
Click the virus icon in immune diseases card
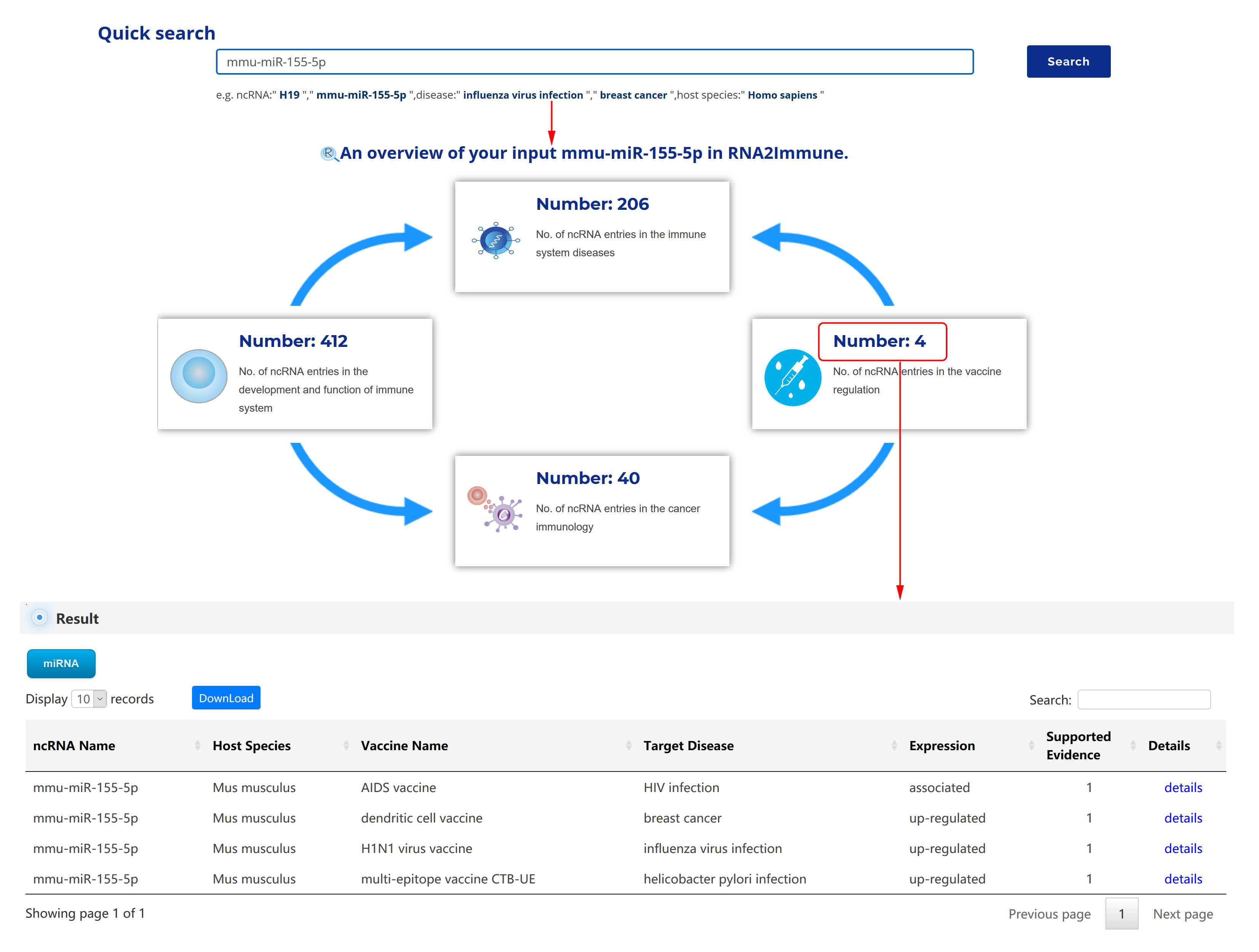click(x=496, y=240)
